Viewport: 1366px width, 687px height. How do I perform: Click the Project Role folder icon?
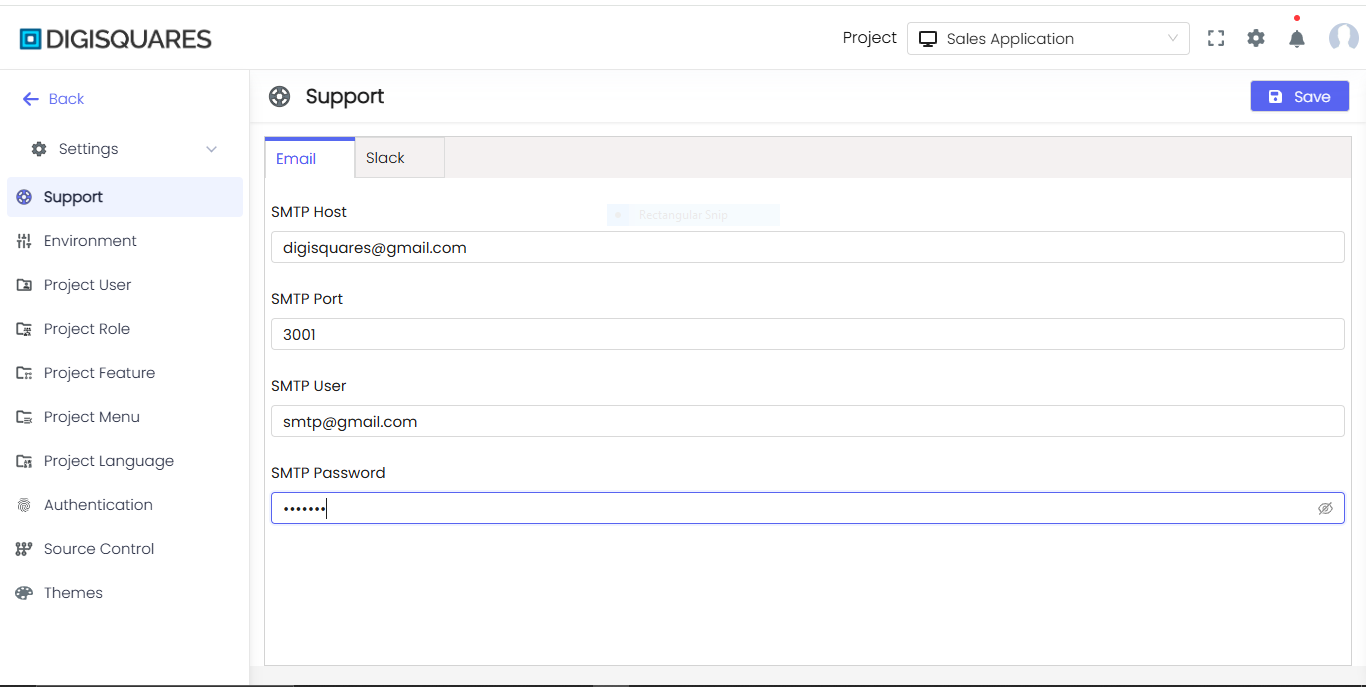(x=24, y=329)
